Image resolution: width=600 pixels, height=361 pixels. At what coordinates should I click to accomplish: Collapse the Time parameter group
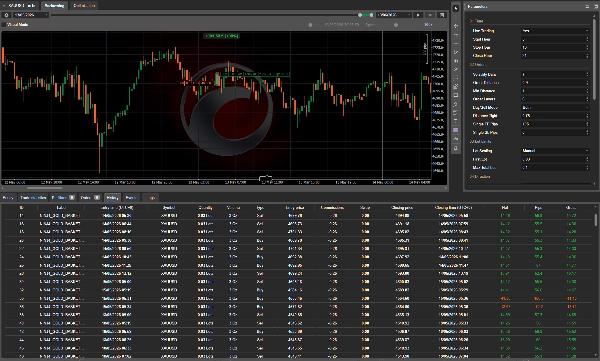tap(476, 21)
